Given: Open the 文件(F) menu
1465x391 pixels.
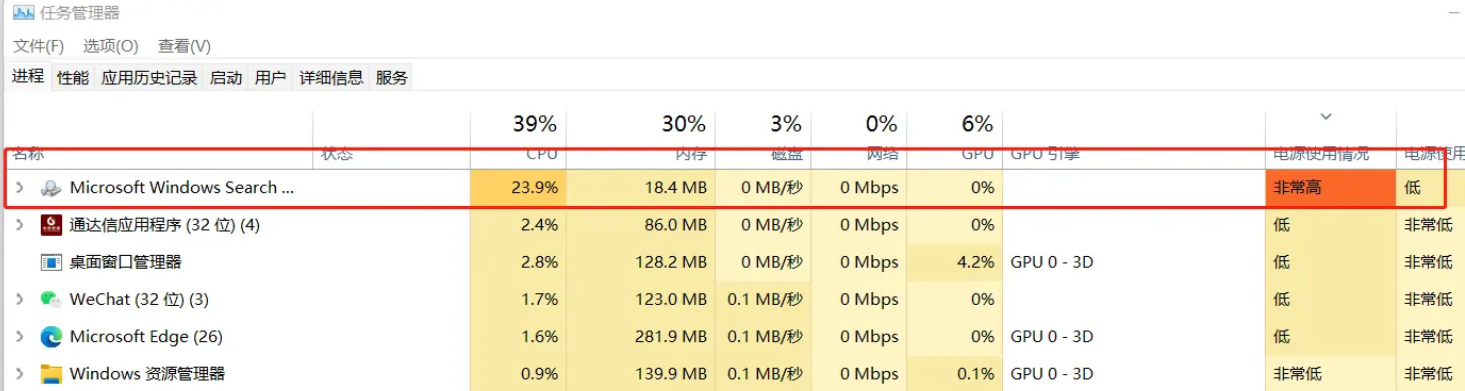Looking at the screenshot, I should [39, 46].
